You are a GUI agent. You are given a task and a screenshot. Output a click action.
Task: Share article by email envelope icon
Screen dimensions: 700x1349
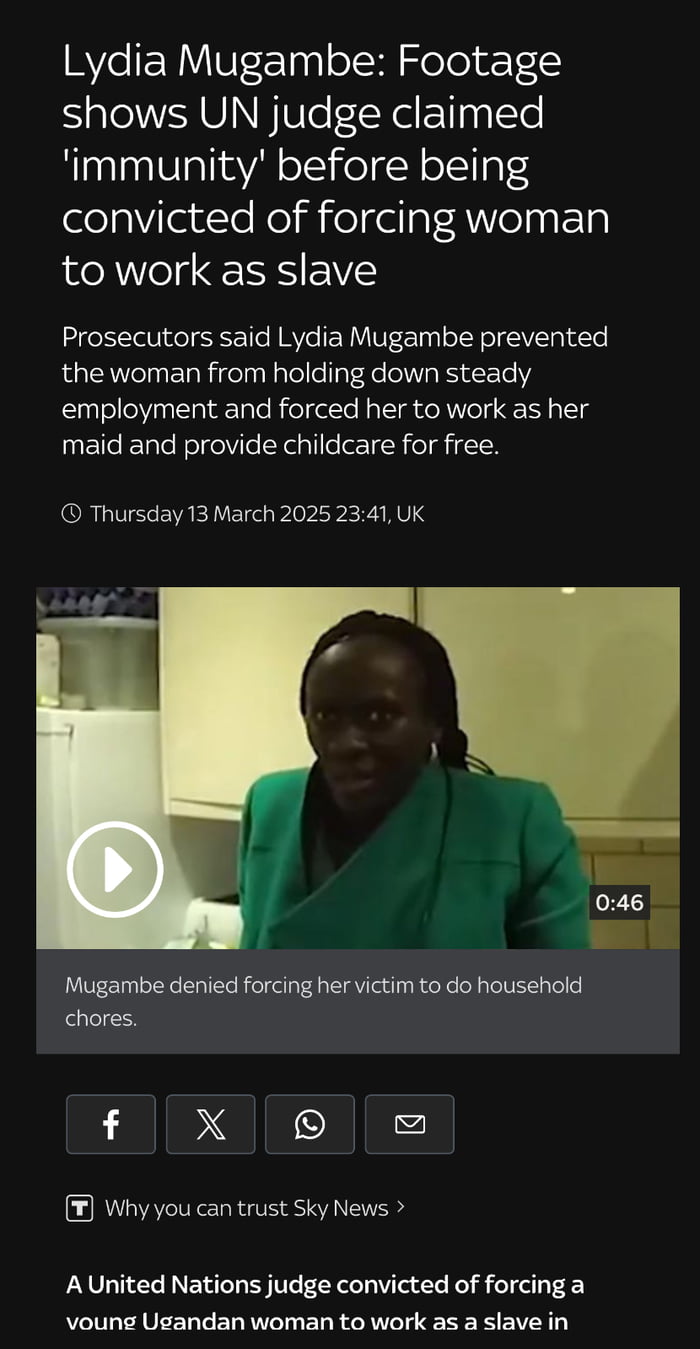point(410,1124)
